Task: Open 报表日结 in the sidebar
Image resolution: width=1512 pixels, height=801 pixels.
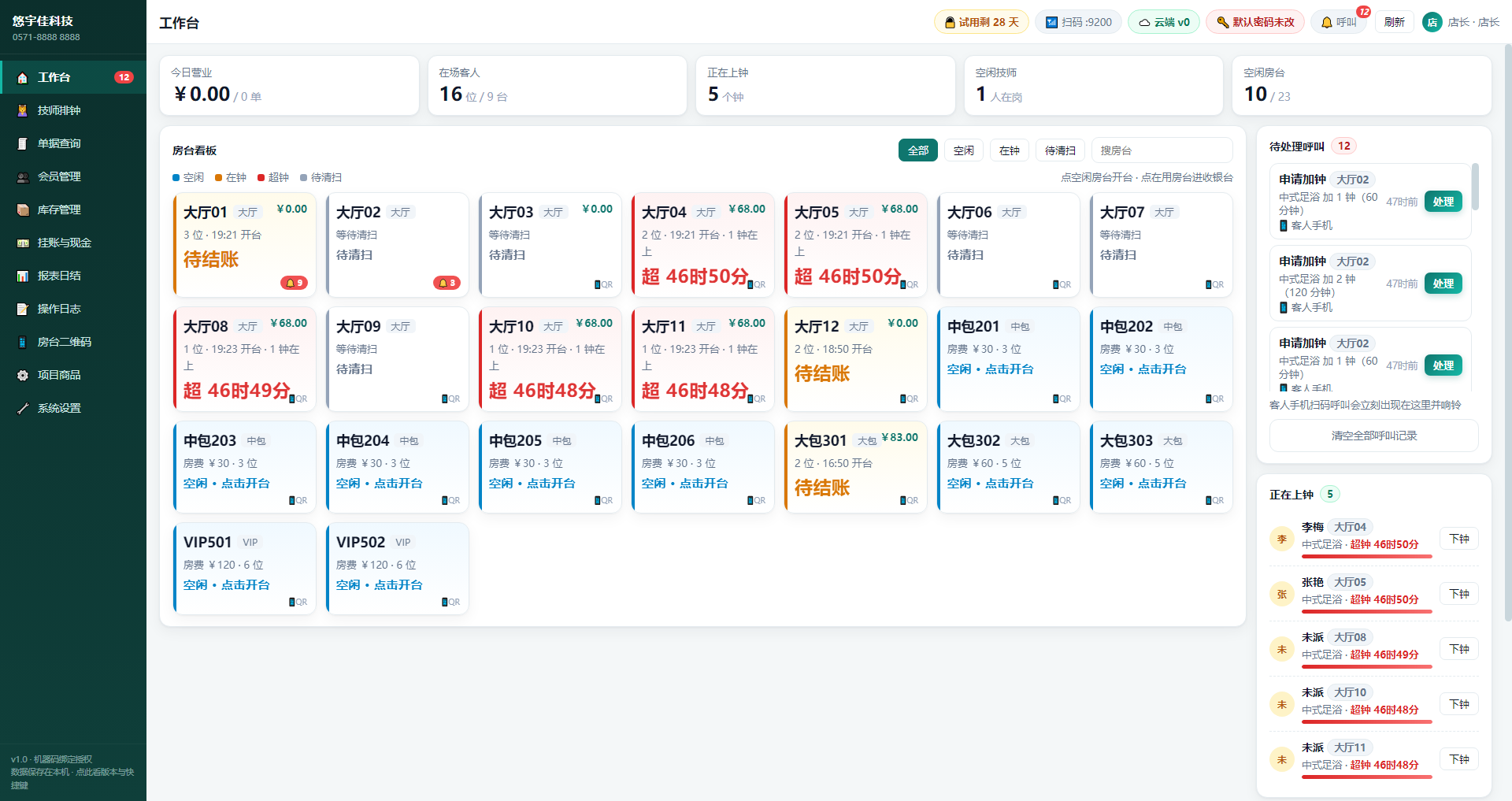Action: point(72,276)
